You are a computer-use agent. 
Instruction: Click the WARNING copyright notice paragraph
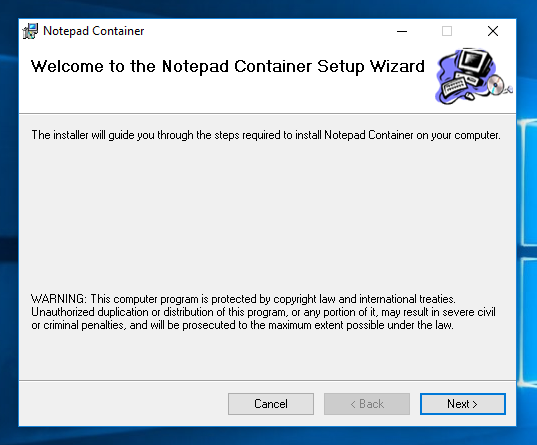263,312
